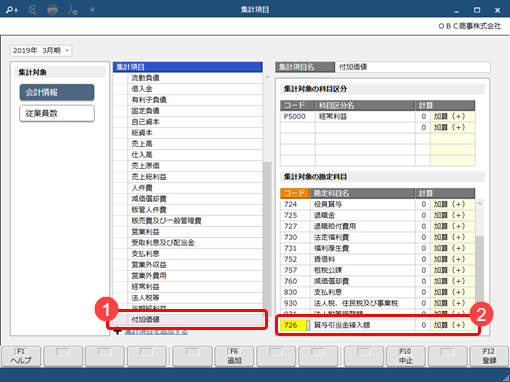510x382 pixels.
Task: Click the 退職金 account row
Action: (x=378, y=215)
